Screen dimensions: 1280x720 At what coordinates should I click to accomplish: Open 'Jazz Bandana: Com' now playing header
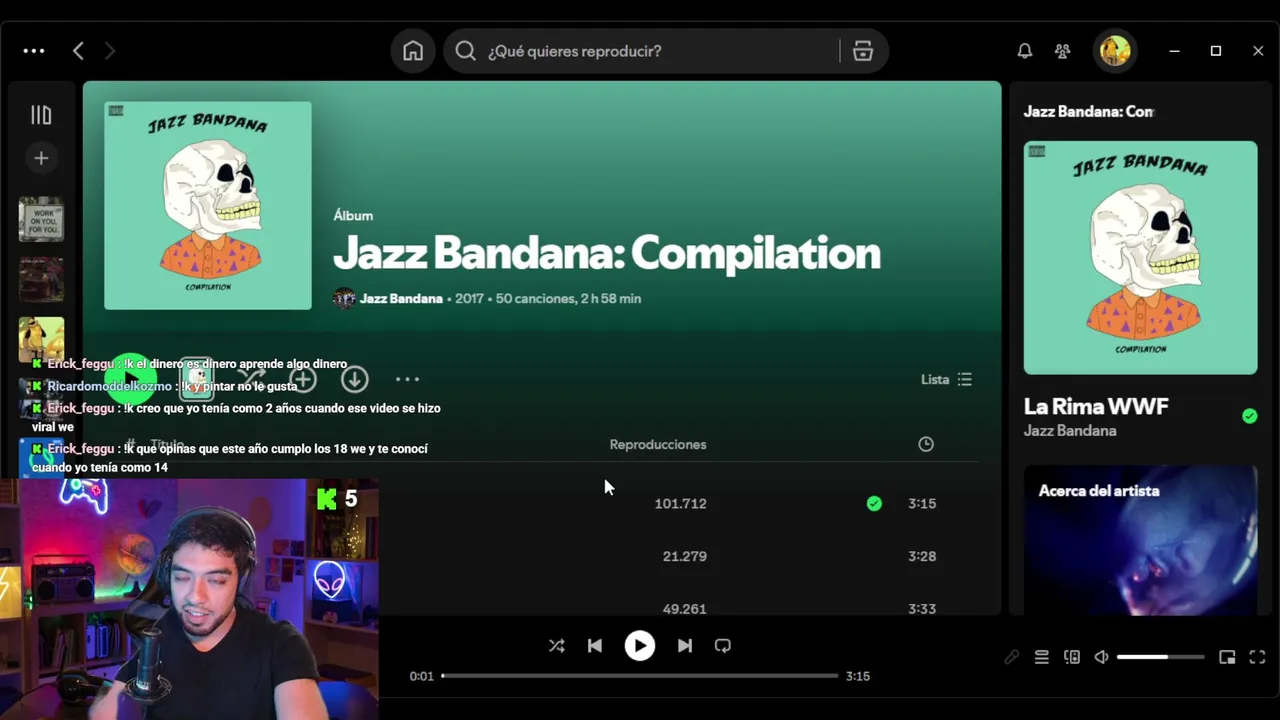click(x=1088, y=112)
